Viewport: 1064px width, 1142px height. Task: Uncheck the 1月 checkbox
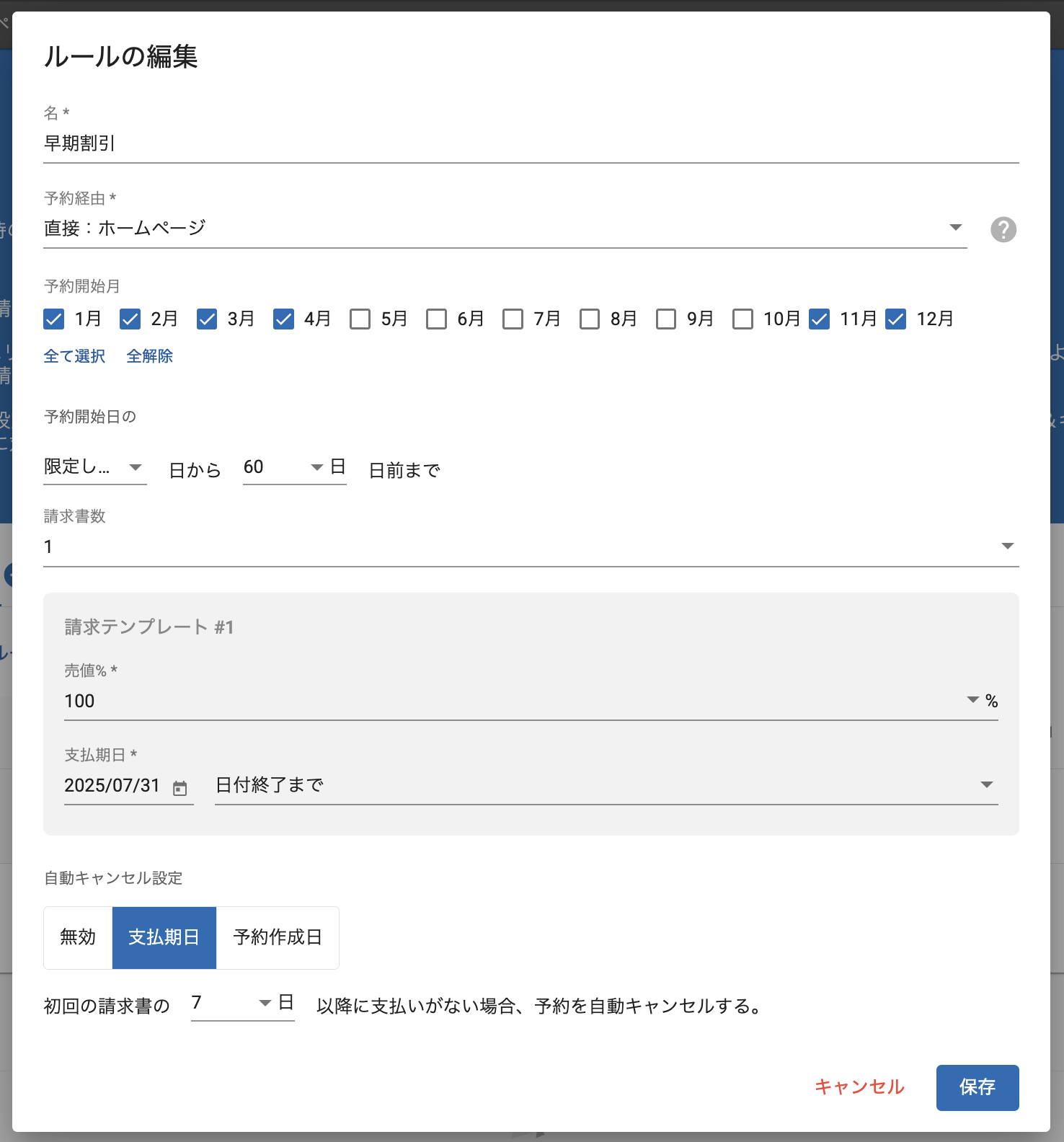pos(54,319)
